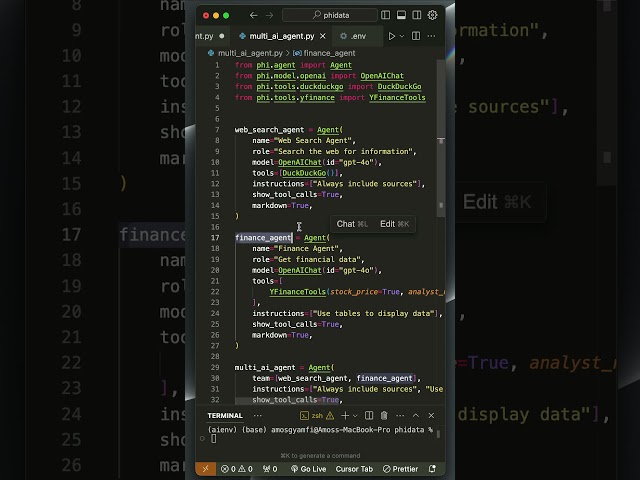Click "Web Search Agent" string on line 8
640x480 pixels.
(313, 140)
